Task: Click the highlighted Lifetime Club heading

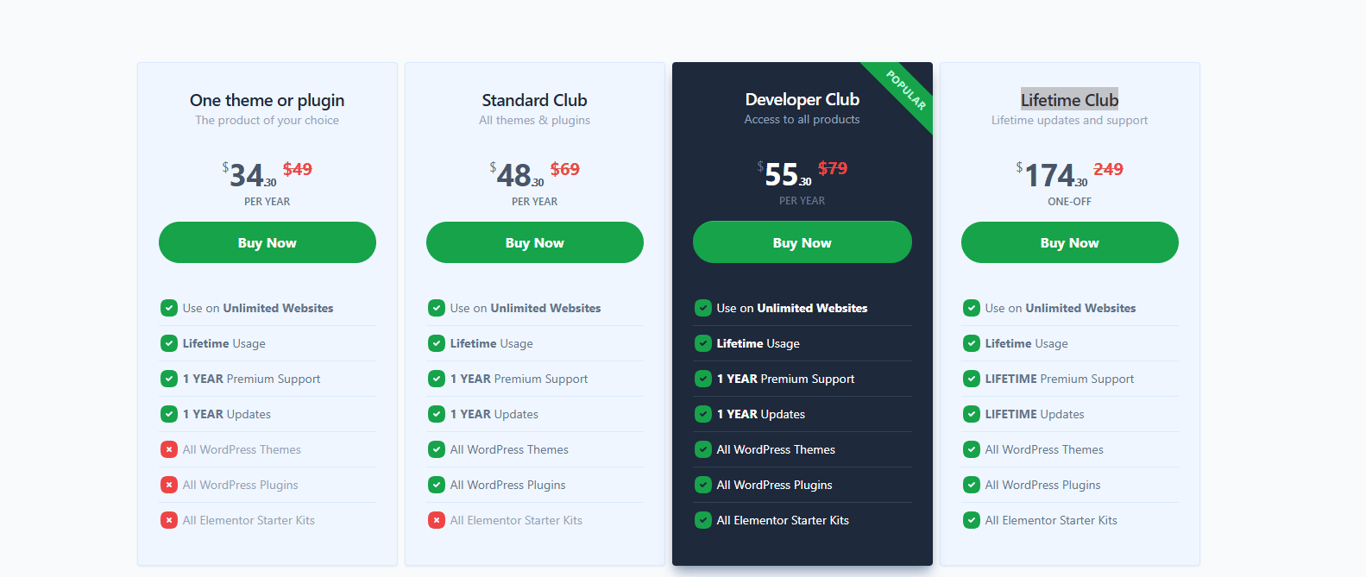Action: (1070, 100)
